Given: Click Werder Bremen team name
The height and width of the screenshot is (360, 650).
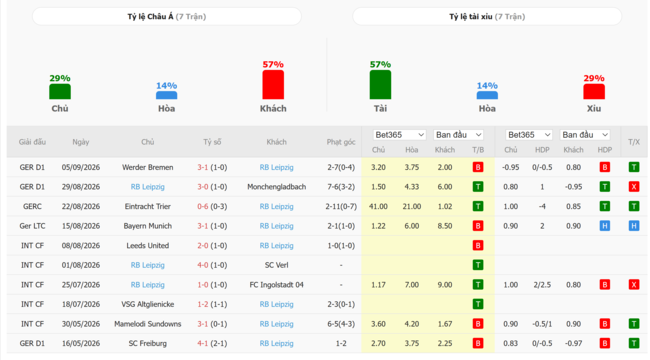Looking at the screenshot, I should [148, 167].
